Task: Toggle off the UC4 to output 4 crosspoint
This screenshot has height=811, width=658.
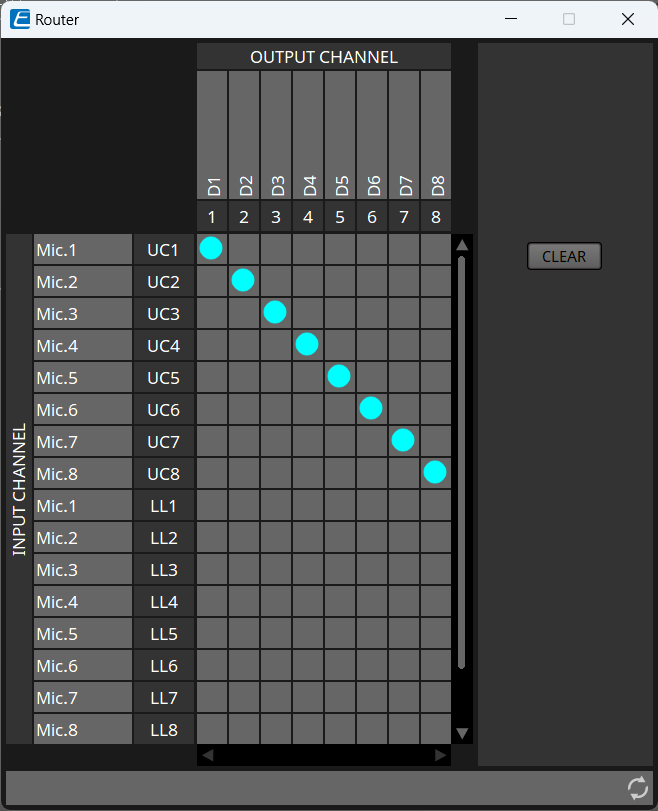Action: coord(307,344)
